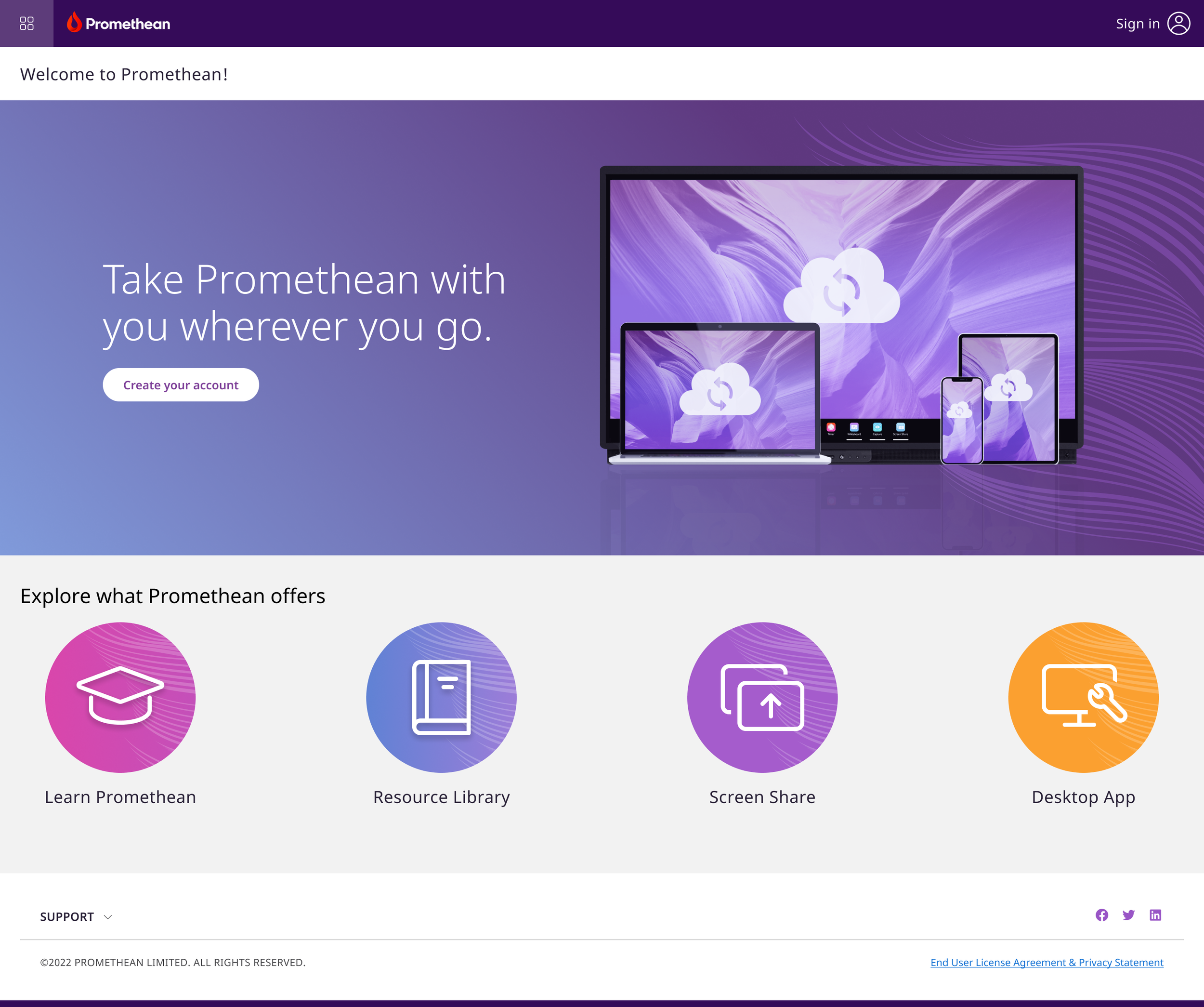Viewport: 1204px width, 1007px height.
Task: Click Sign in text
Action: [x=1138, y=24]
